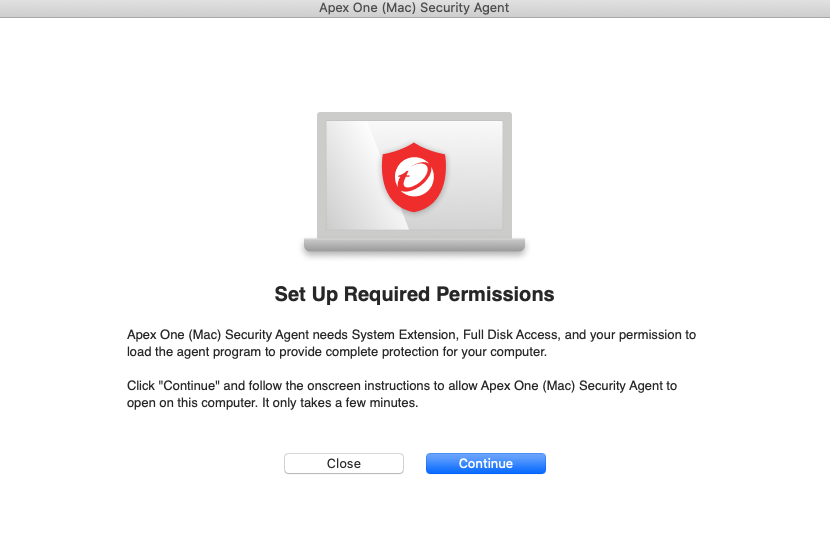The image size is (830, 537).
Task: Click the open on this computer text
Action: 193,402
